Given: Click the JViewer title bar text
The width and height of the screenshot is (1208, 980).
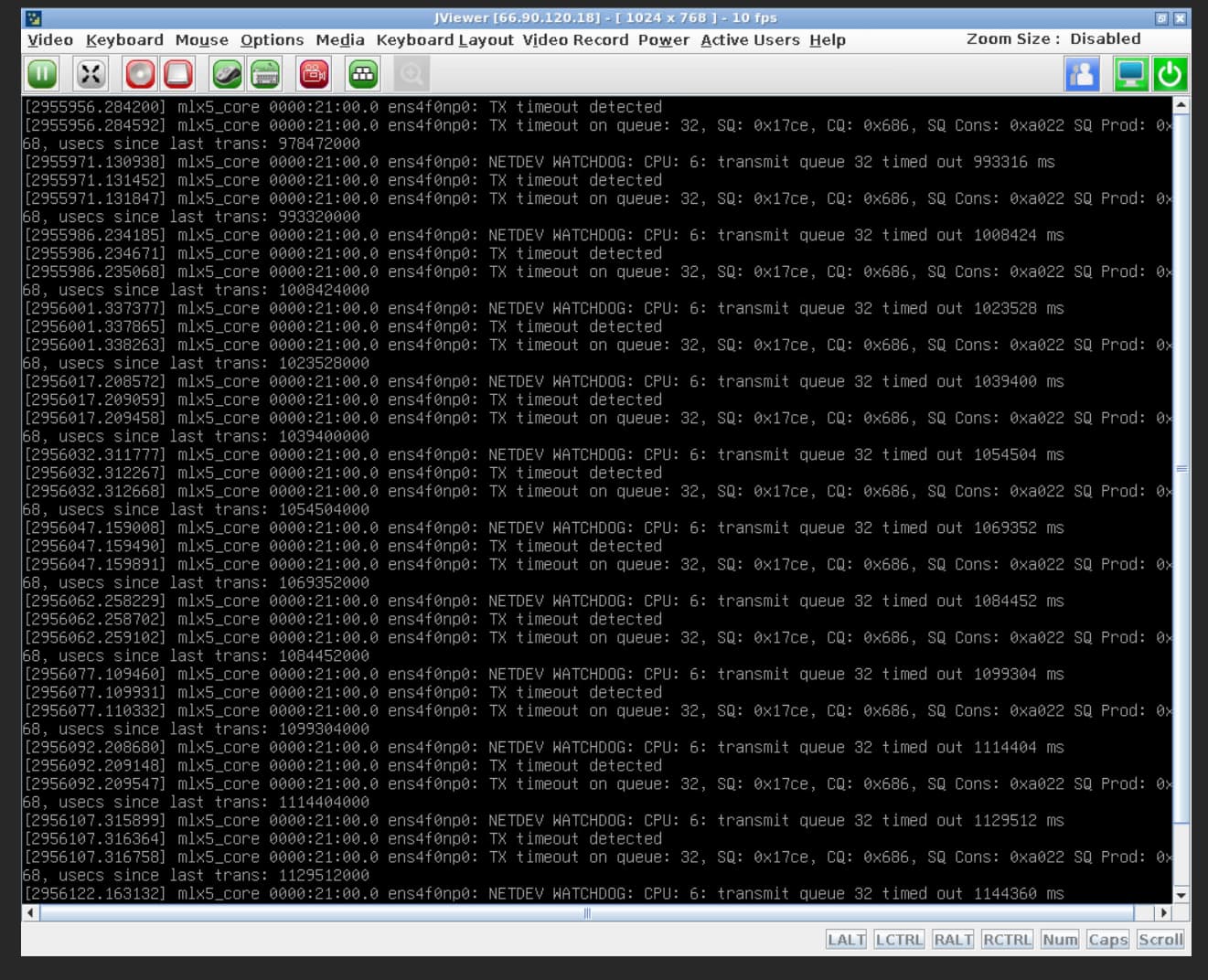Looking at the screenshot, I should [x=605, y=17].
